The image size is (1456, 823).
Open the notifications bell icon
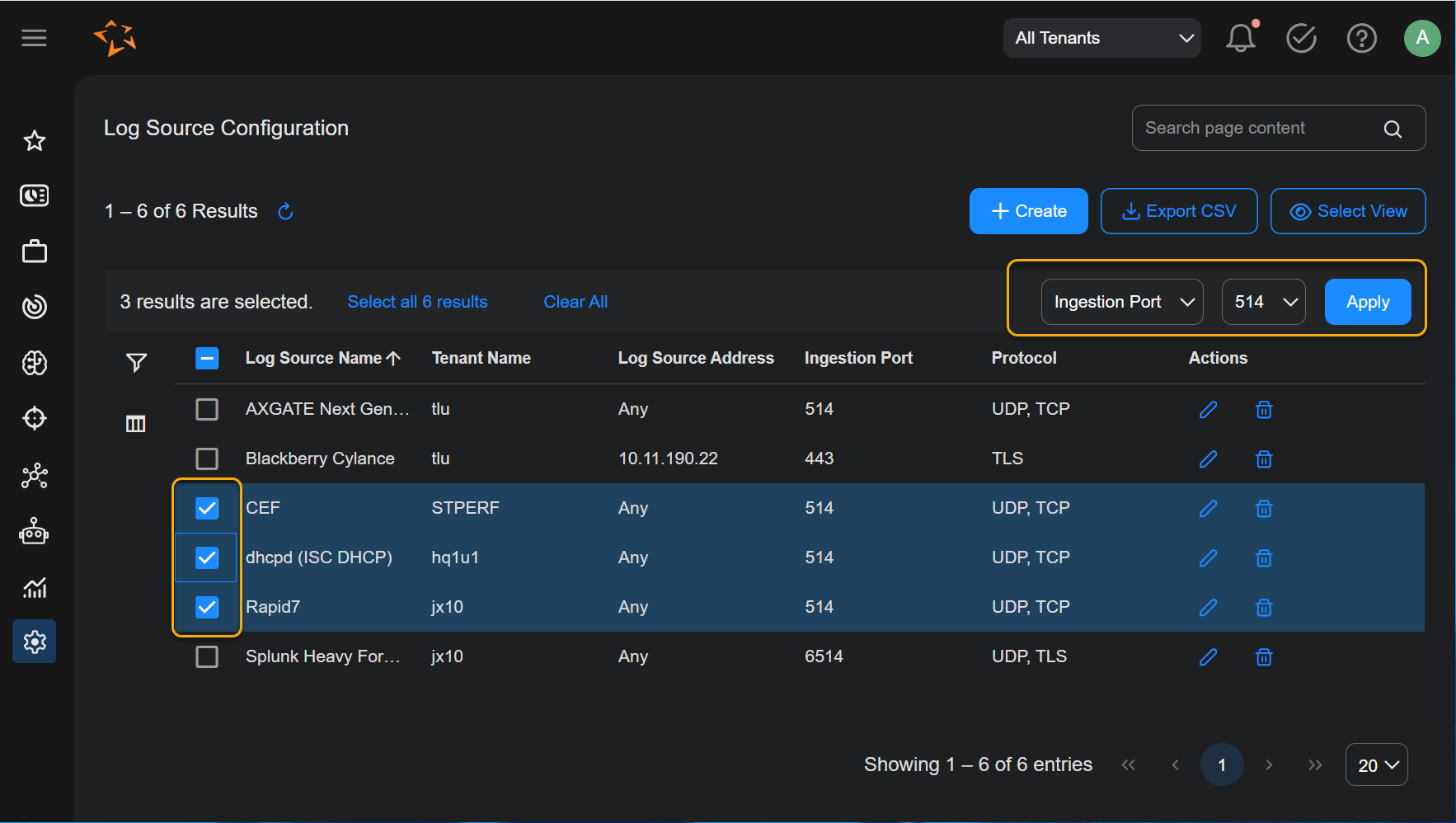pos(1241,38)
